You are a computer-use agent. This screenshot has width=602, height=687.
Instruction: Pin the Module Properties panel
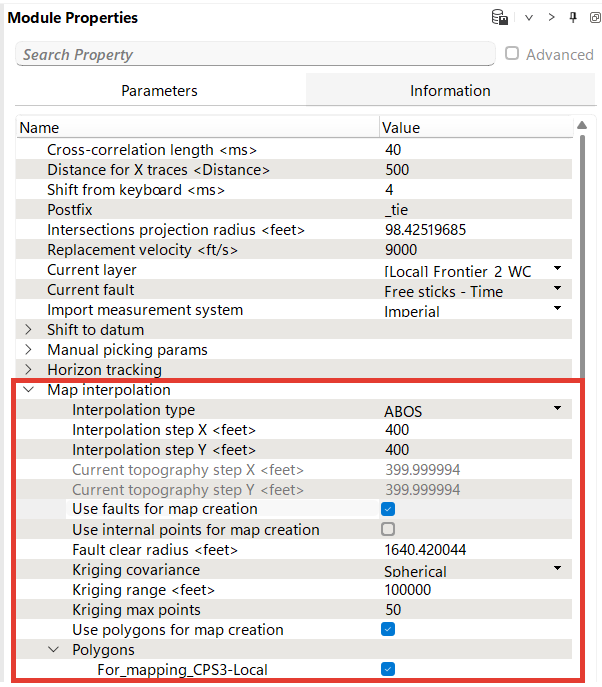573,18
